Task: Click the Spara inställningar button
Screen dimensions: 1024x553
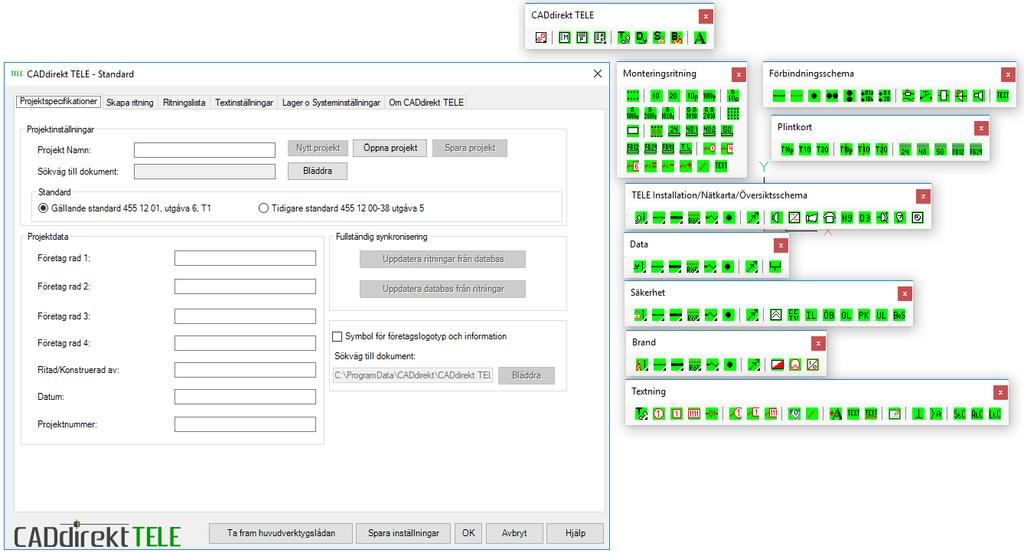Action: pos(403,533)
